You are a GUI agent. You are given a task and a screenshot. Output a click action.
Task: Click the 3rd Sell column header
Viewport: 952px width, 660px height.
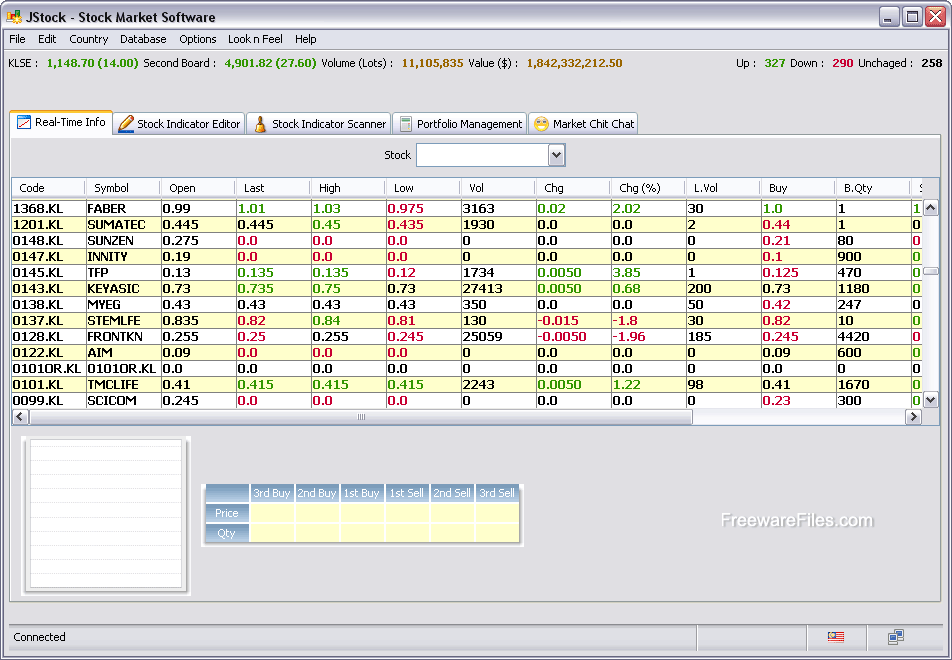(497, 493)
